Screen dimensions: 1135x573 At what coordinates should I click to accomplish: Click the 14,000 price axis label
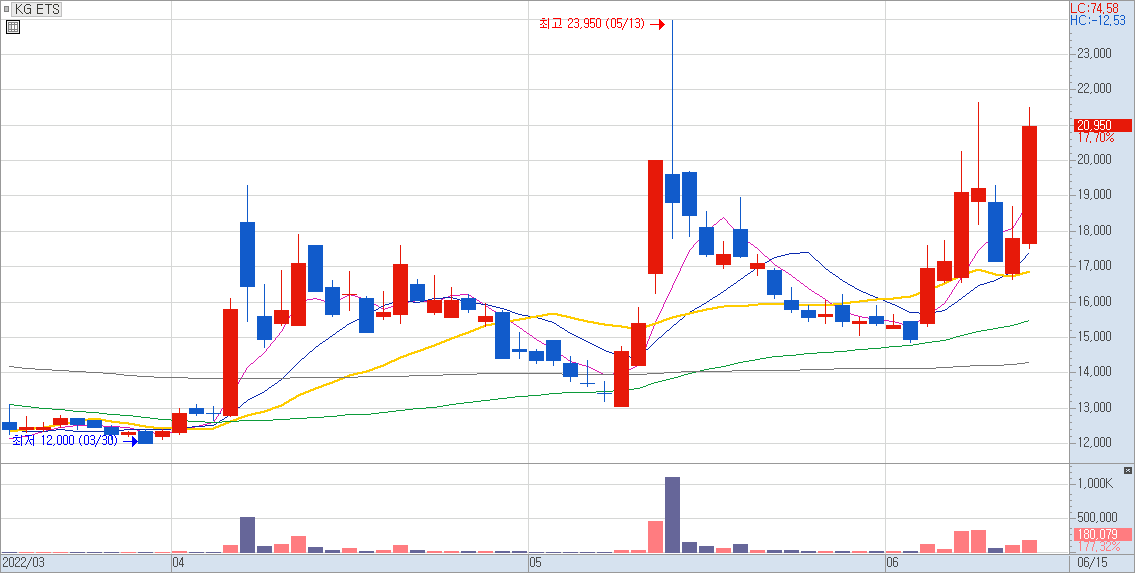(1094, 372)
